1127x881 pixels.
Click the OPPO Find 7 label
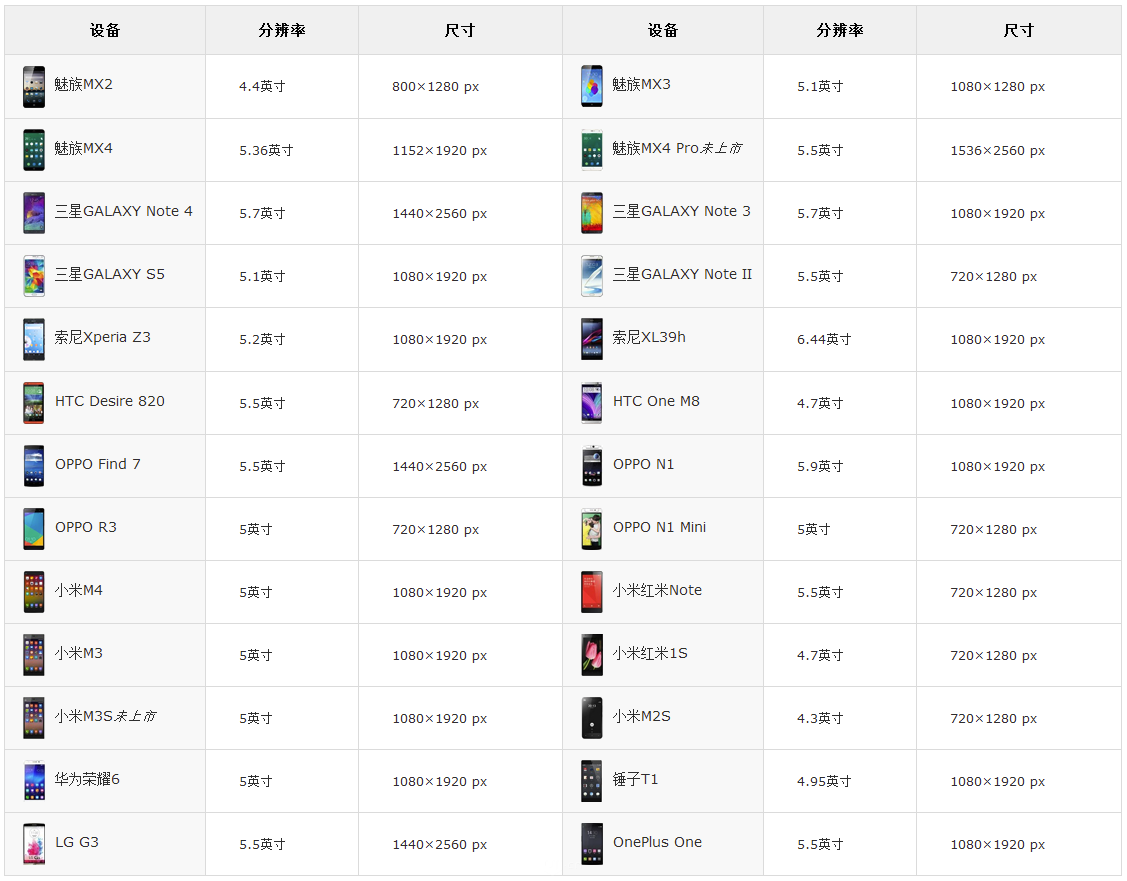98,464
